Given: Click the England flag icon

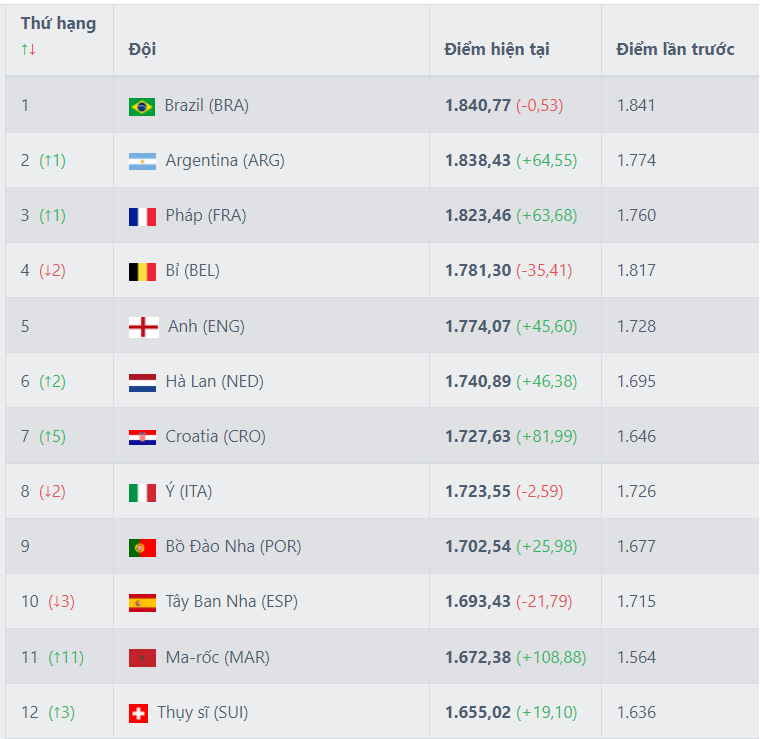Looking at the screenshot, I should [143, 327].
